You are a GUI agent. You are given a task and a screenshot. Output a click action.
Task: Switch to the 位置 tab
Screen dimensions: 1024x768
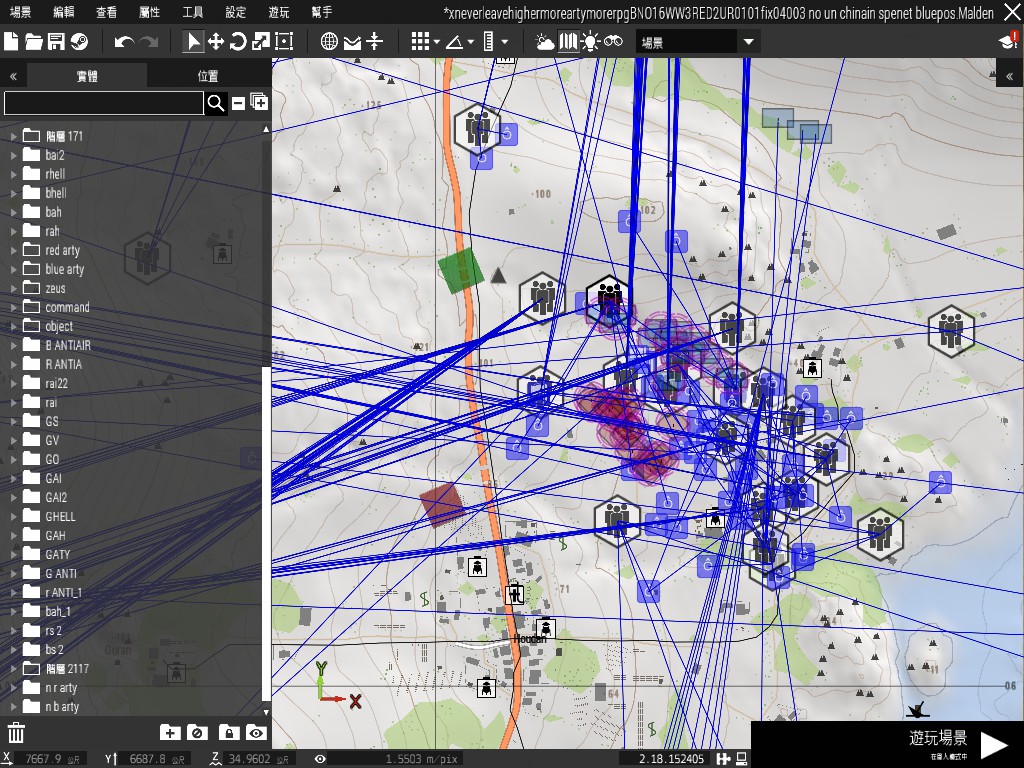coord(208,76)
